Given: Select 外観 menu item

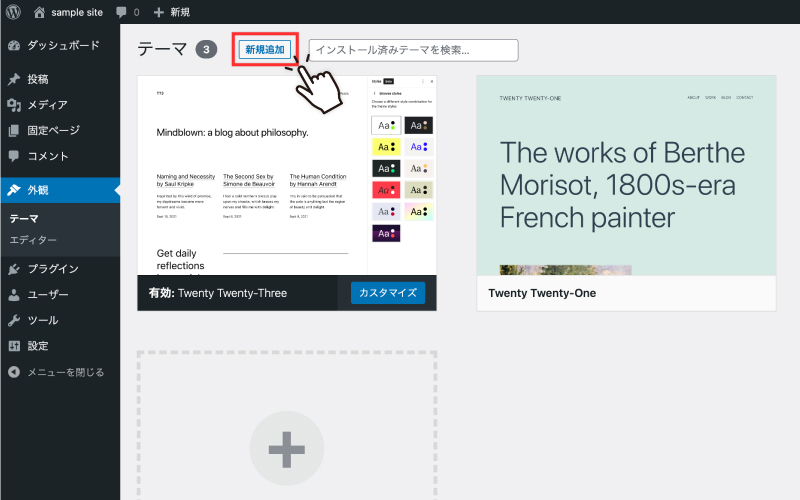Looking at the screenshot, I should [60, 190].
